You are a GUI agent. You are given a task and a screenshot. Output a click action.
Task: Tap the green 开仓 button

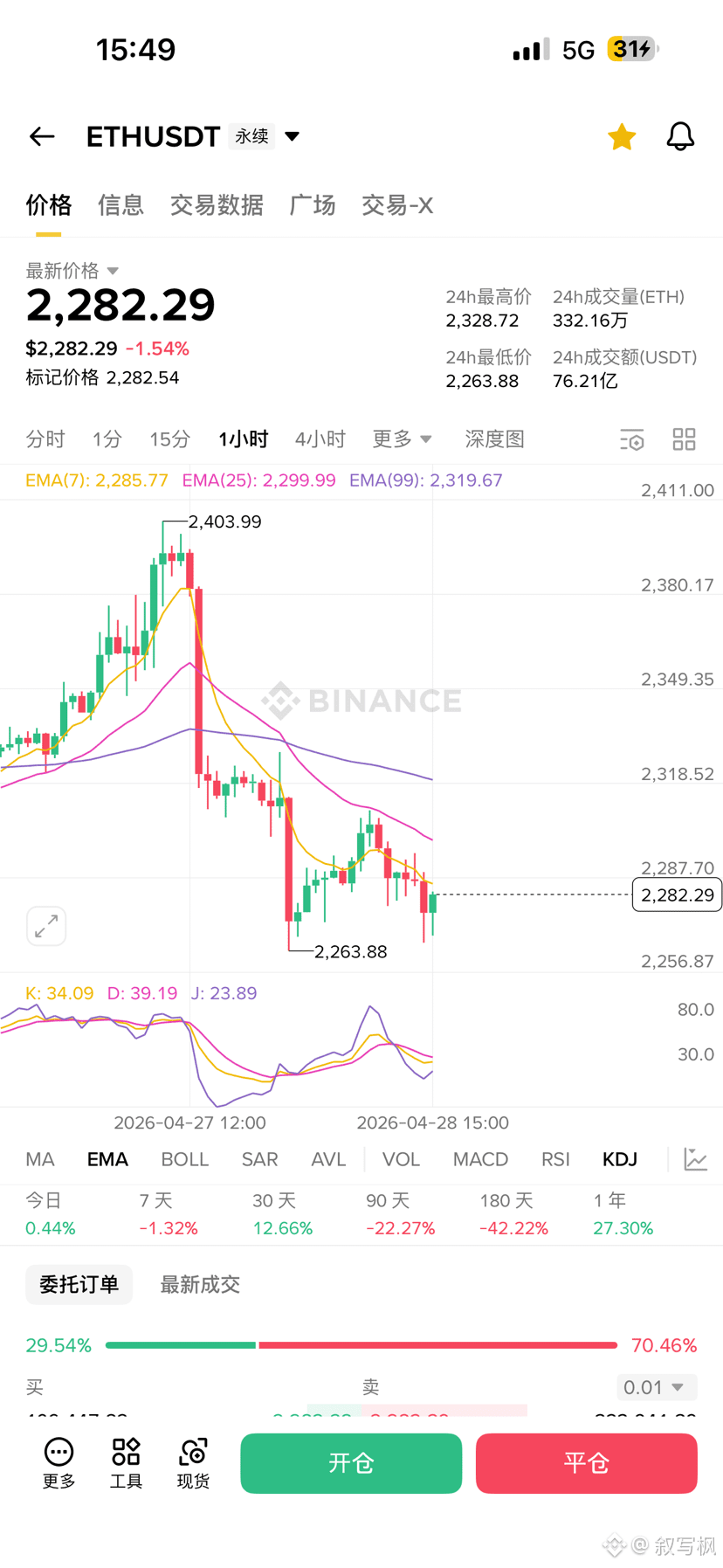[x=351, y=1463]
